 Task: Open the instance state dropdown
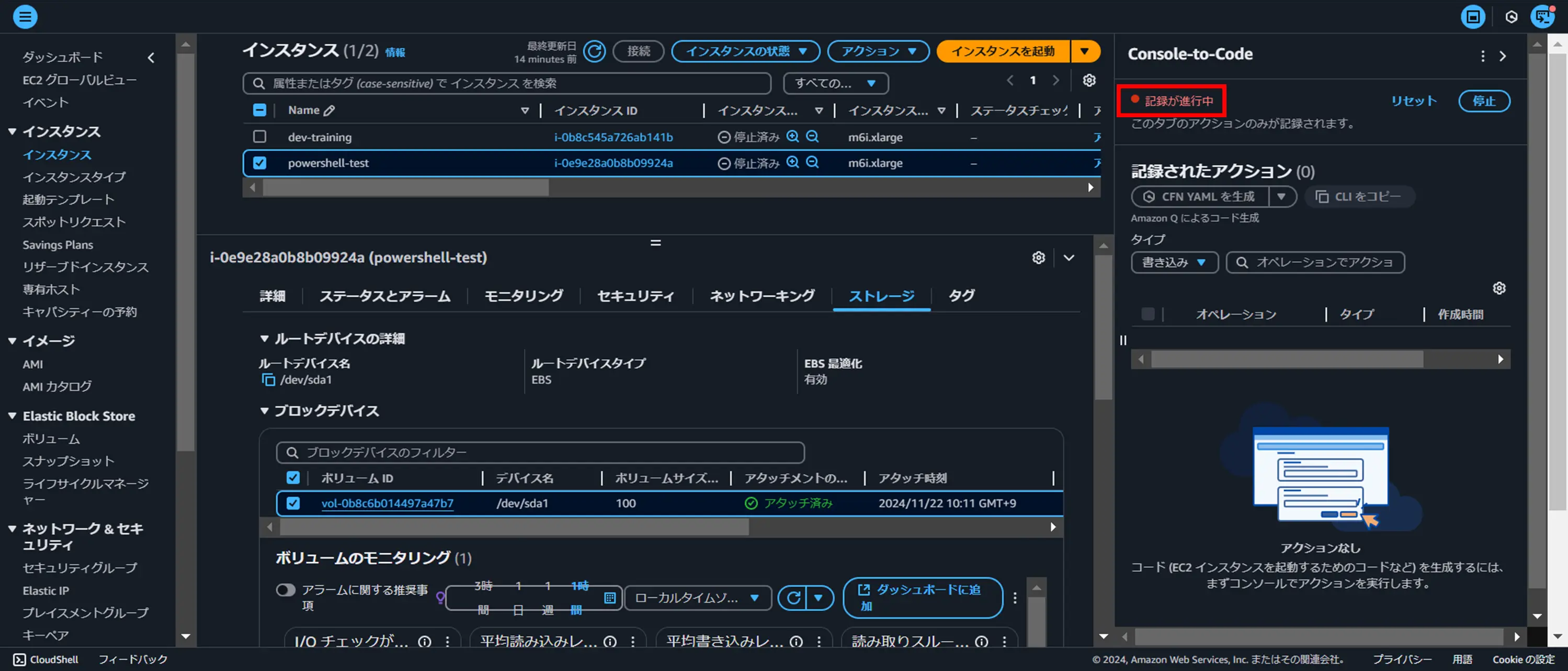tap(746, 51)
